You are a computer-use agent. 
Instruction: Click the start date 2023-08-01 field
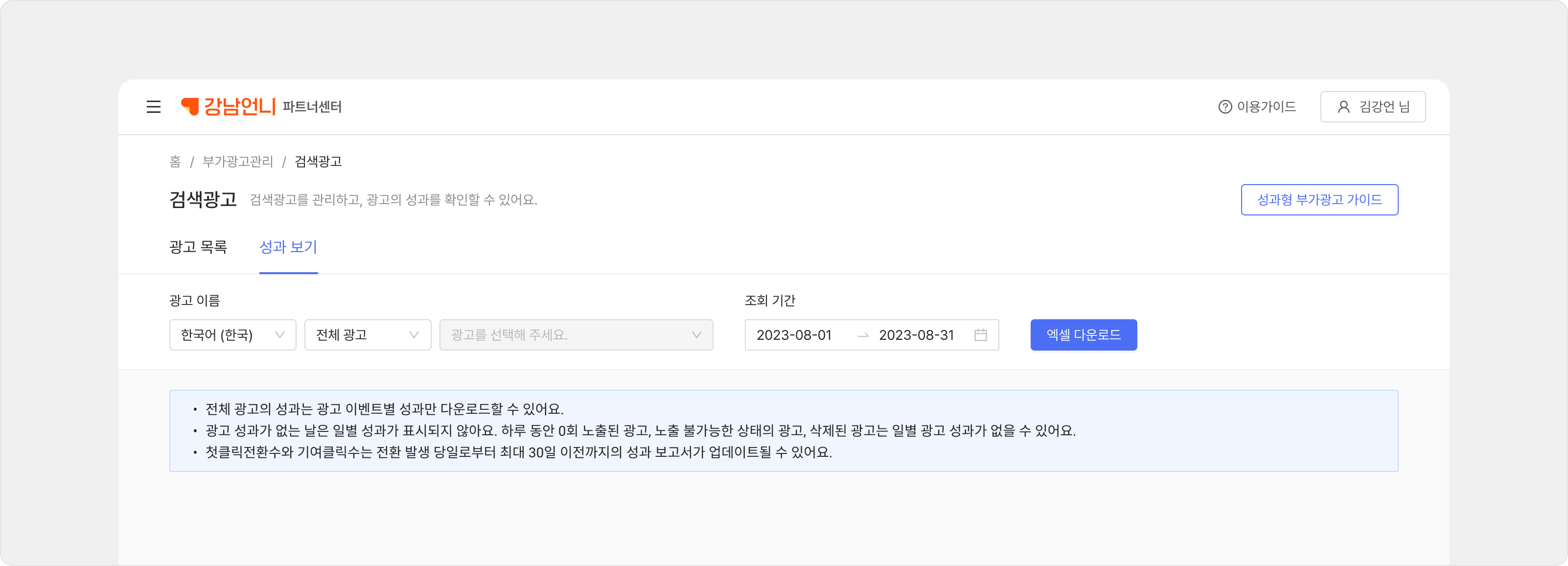click(x=794, y=335)
